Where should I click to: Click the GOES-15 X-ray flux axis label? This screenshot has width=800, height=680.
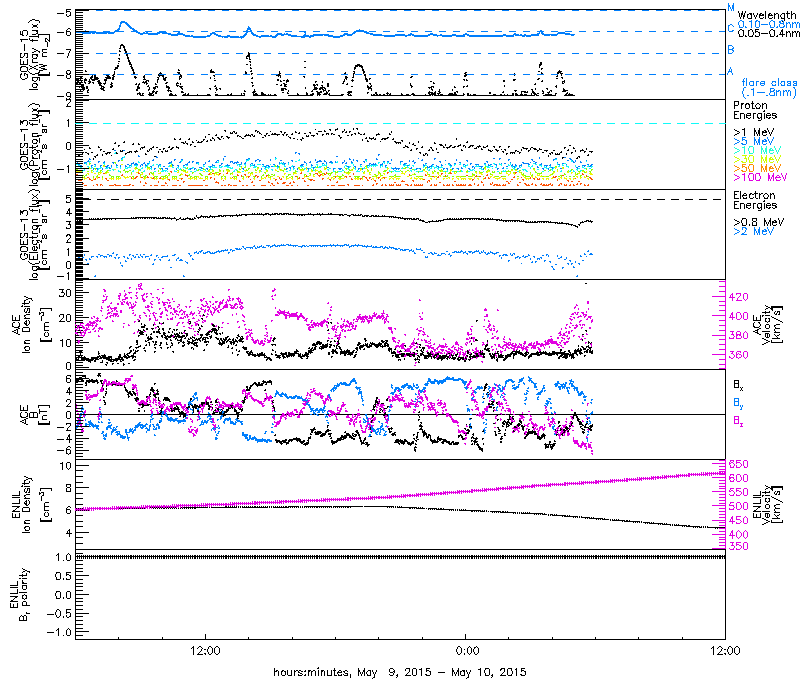[35, 55]
